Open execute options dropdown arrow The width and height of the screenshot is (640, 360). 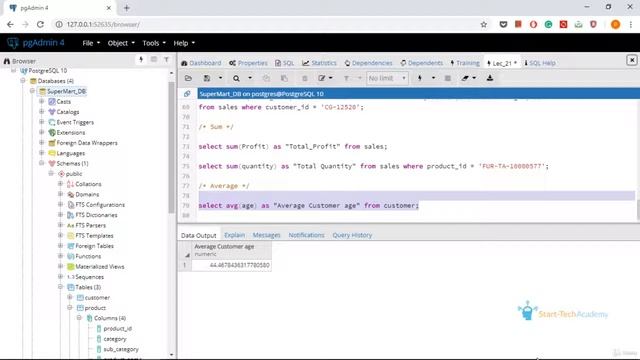[433, 78]
